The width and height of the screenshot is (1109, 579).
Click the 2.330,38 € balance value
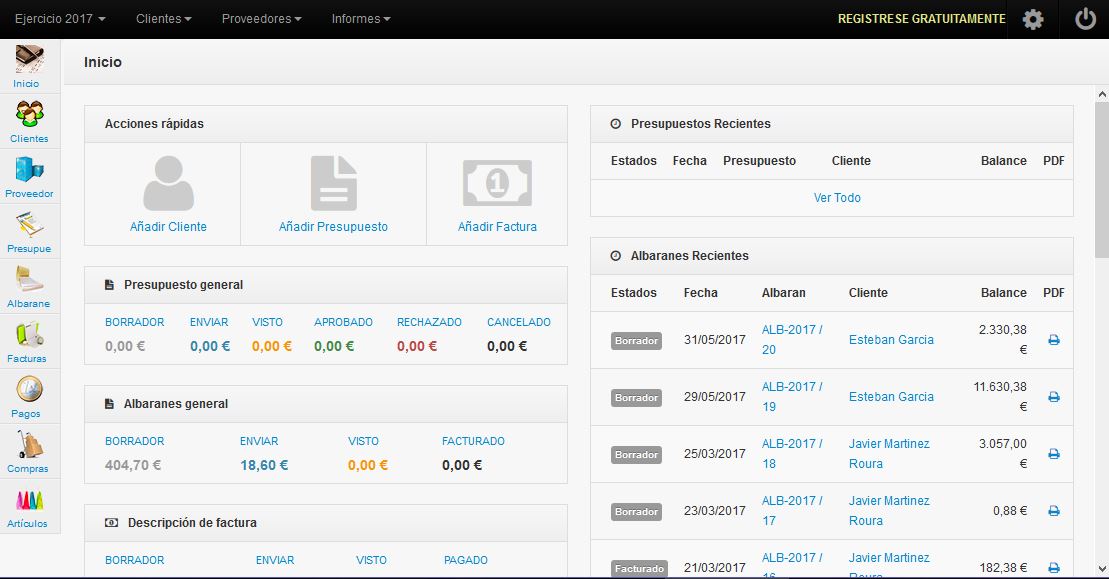click(1002, 340)
